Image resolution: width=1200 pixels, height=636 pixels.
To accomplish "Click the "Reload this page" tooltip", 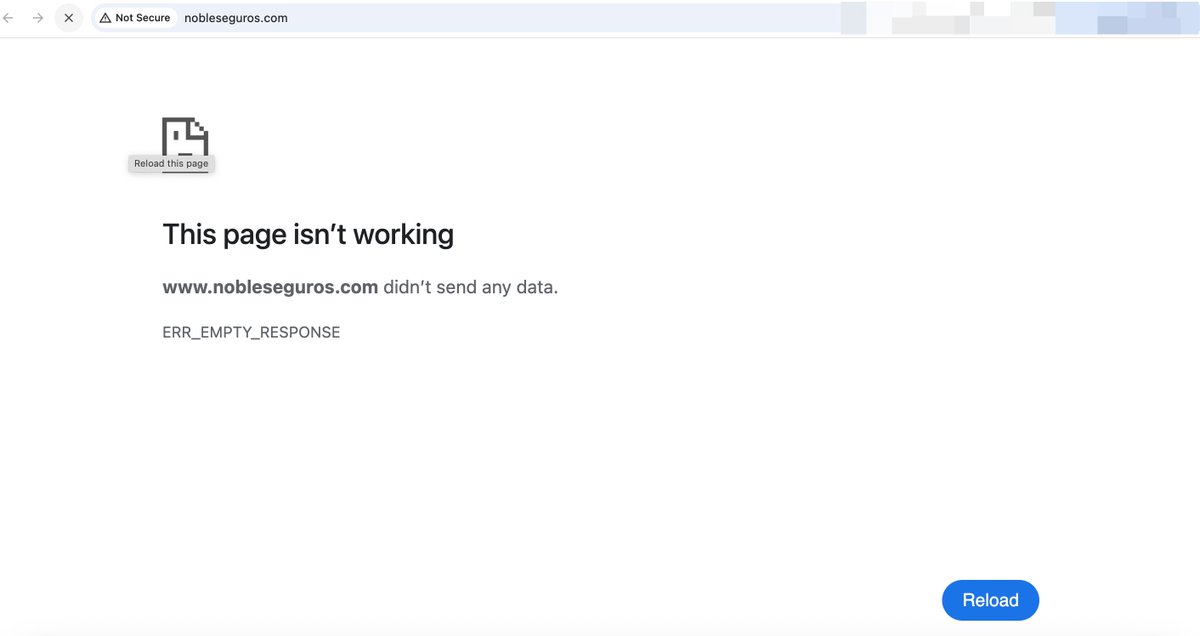I will point(171,163).
